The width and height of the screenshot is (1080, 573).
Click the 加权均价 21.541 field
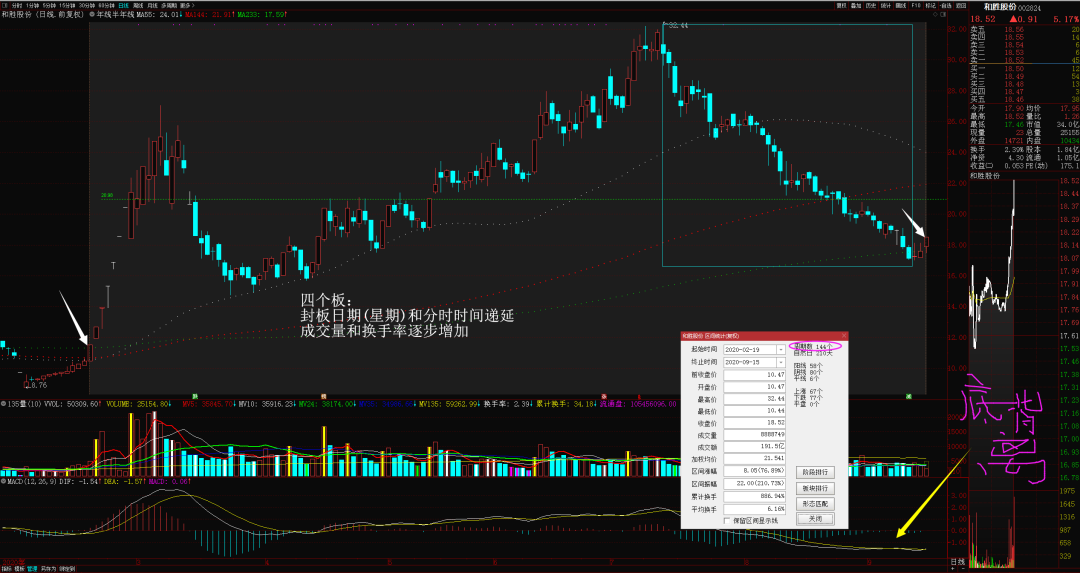[x=754, y=459]
